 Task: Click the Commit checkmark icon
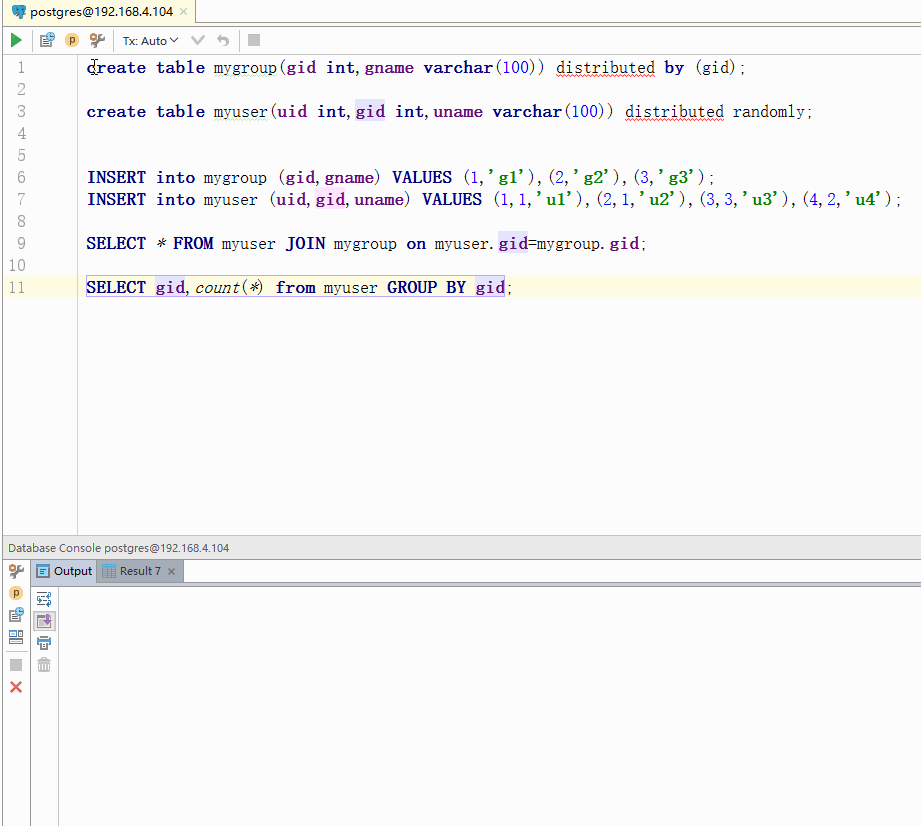198,40
